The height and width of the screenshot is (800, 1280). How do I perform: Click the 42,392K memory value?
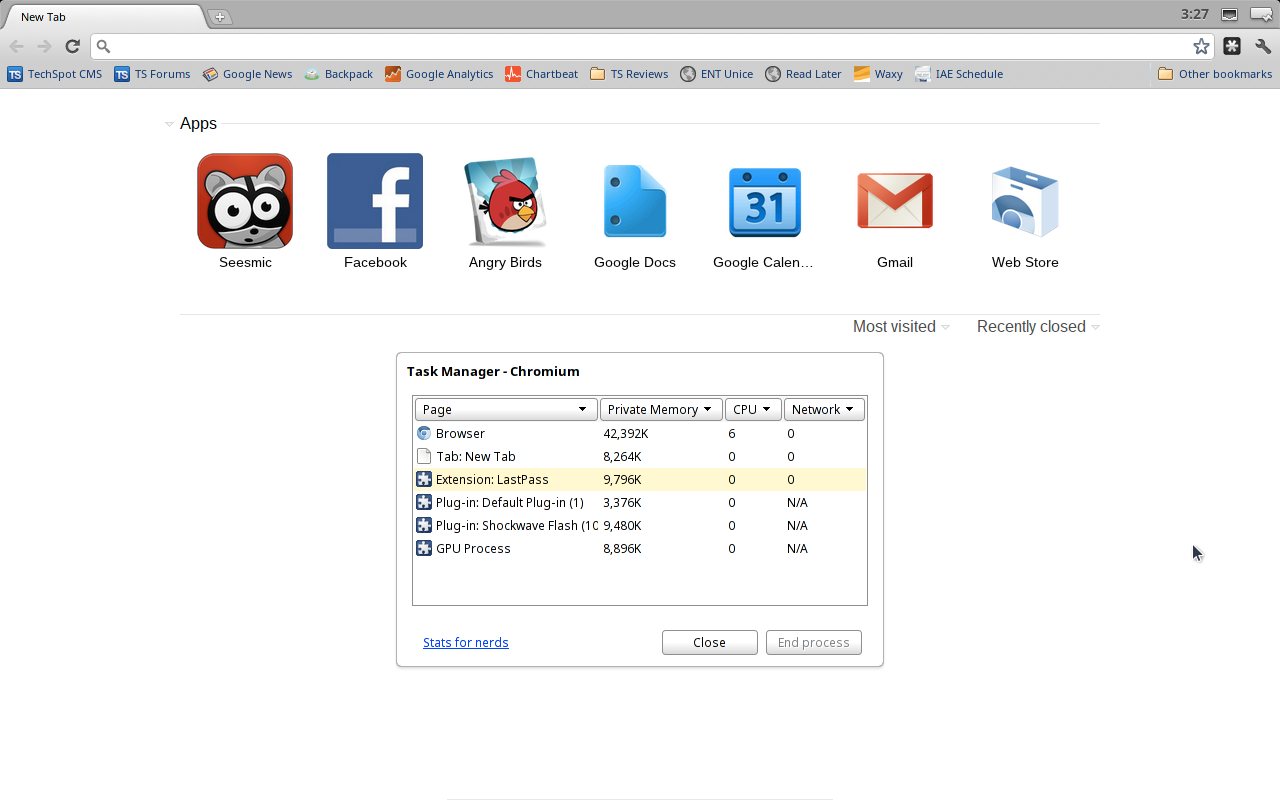[626, 433]
